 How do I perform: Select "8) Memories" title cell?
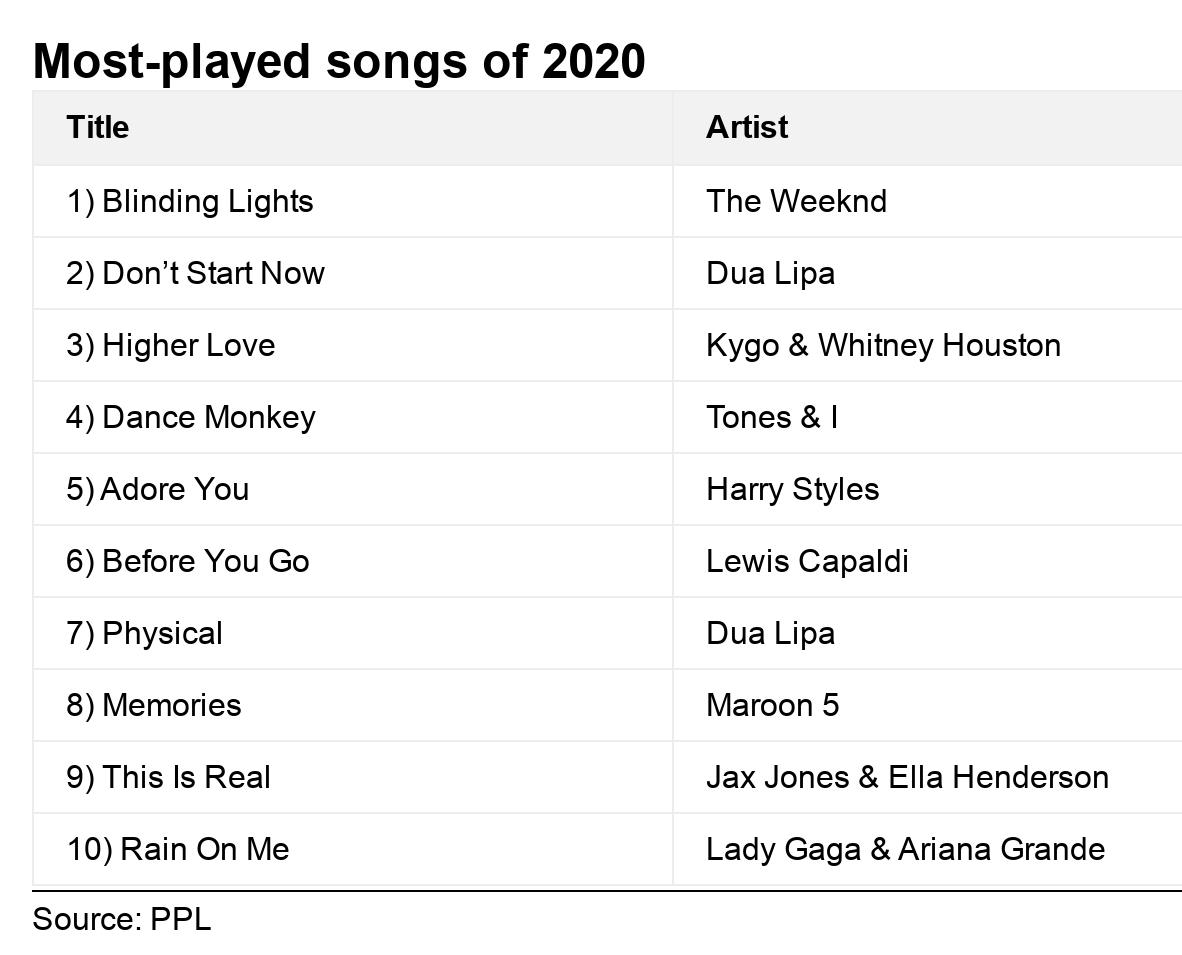point(154,705)
